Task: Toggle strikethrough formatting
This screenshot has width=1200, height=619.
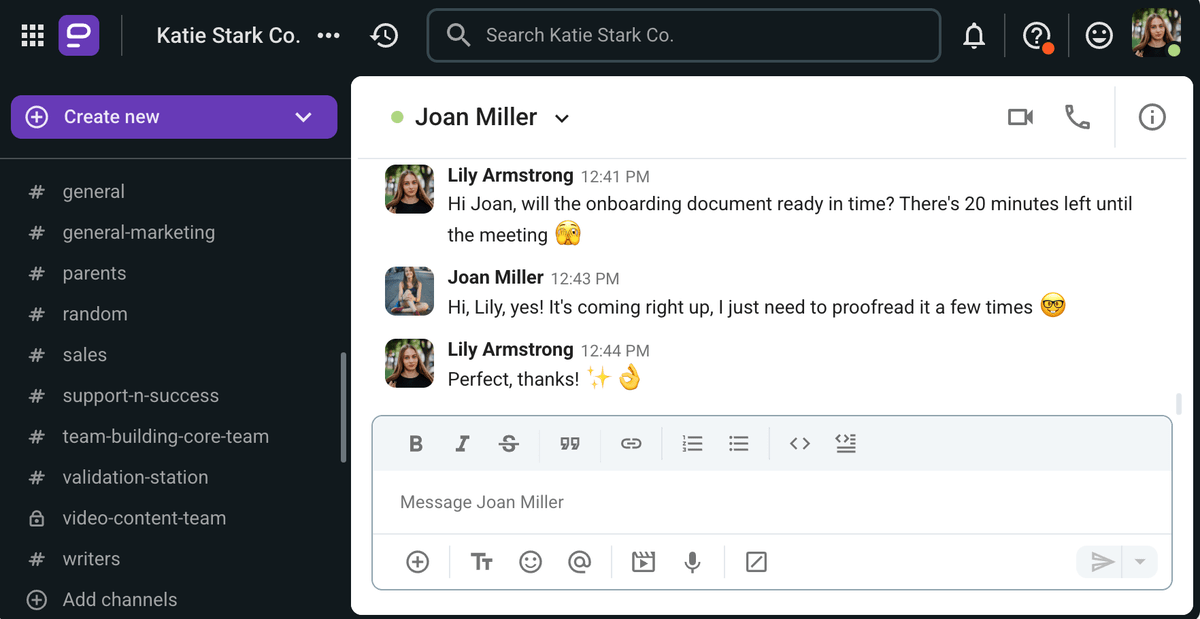Action: coord(509,444)
